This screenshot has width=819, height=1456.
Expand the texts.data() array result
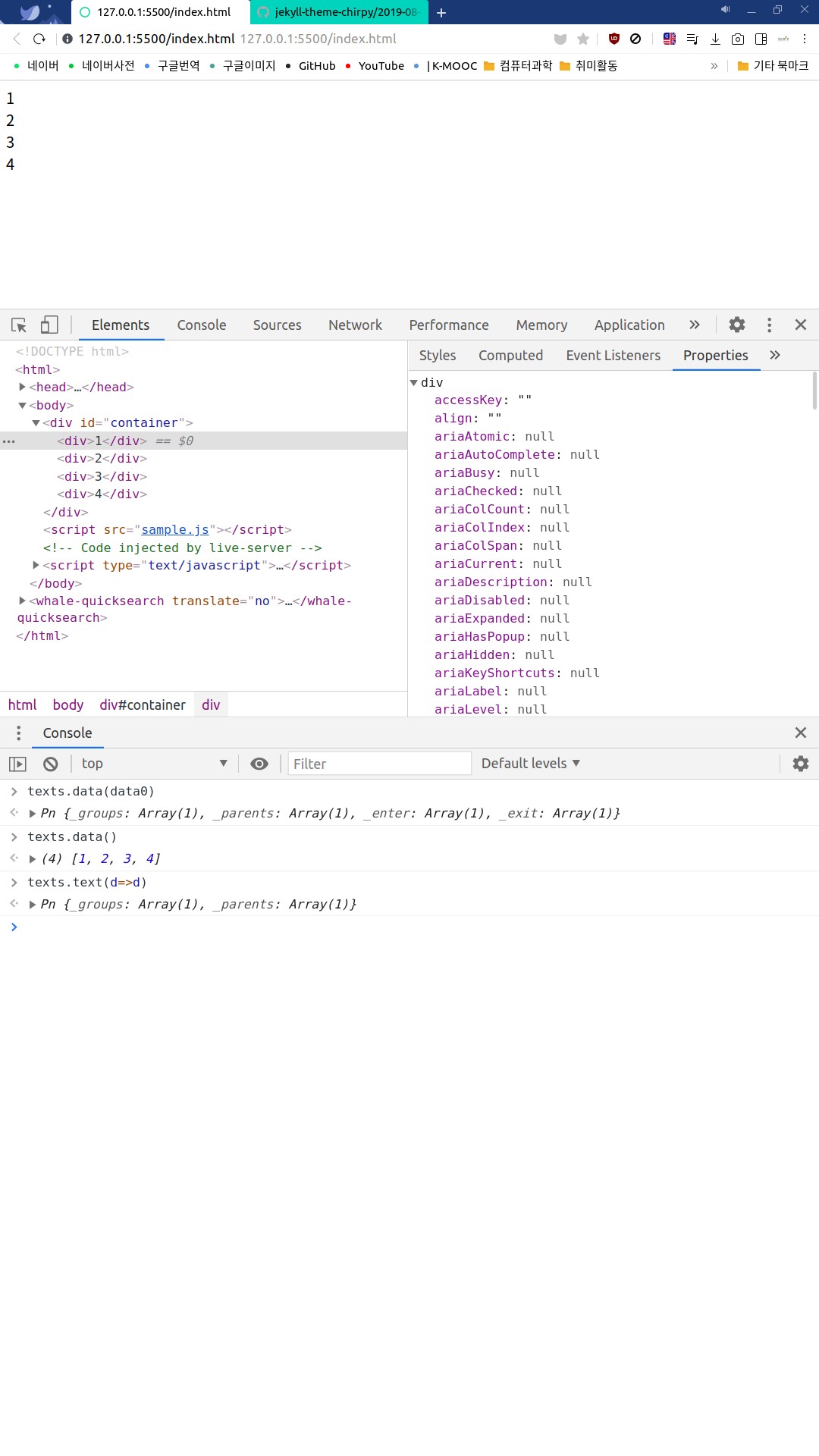pyautogui.click(x=33, y=858)
